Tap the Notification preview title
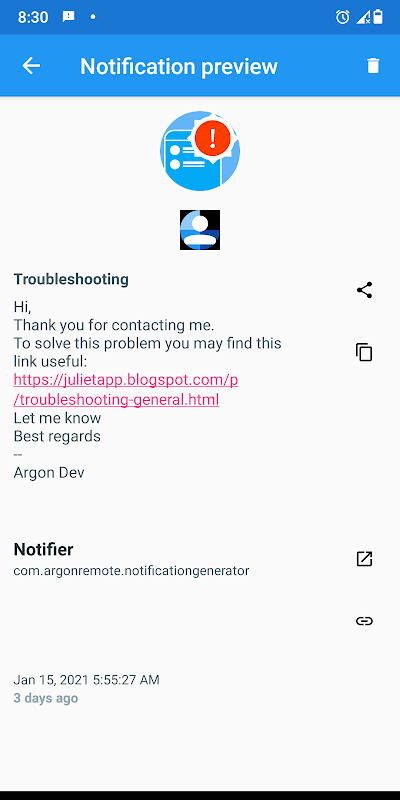The height and width of the screenshot is (800, 400). click(x=179, y=66)
